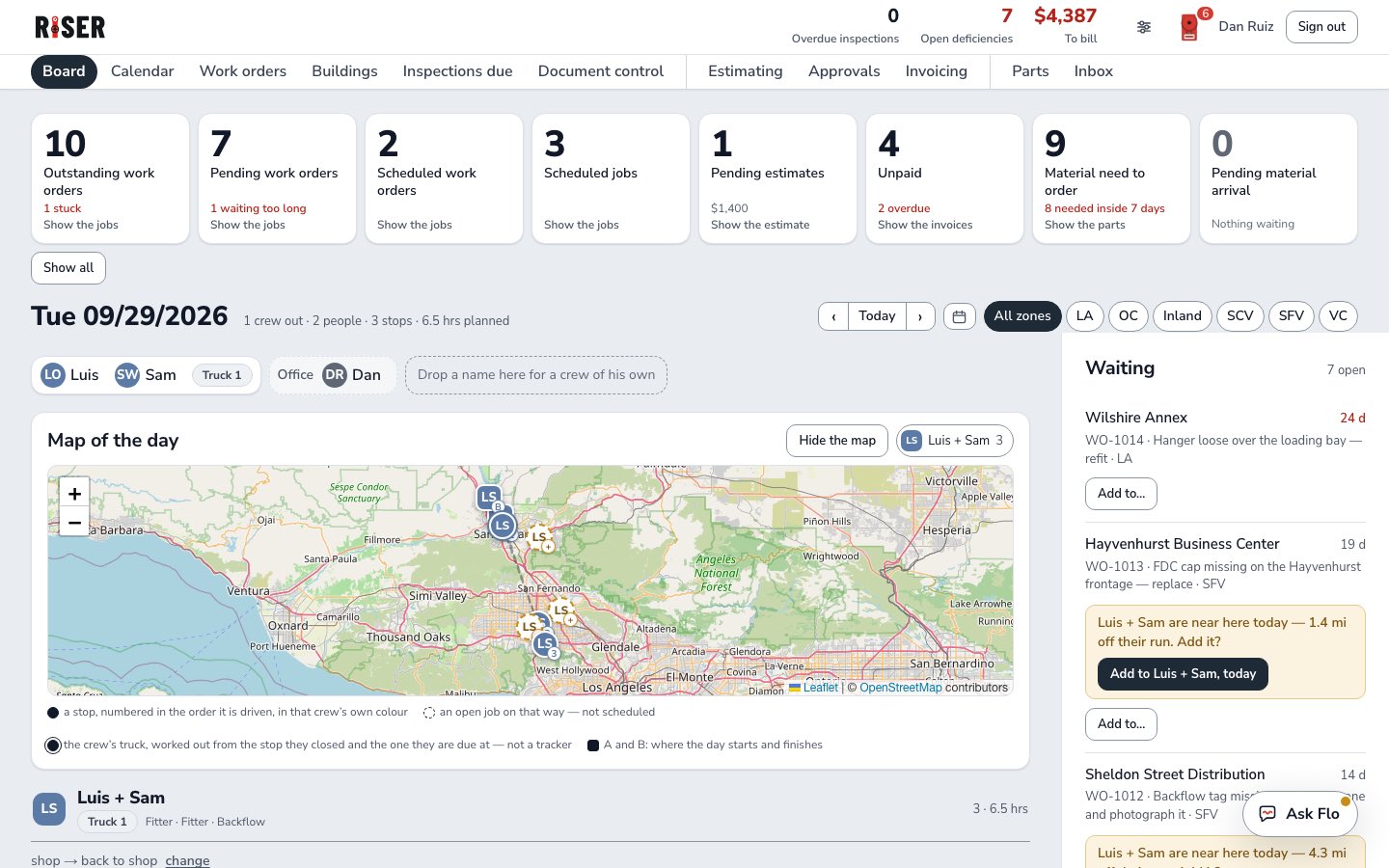The image size is (1389, 868).
Task: Go to the Inspections due tab
Action: [x=457, y=71]
